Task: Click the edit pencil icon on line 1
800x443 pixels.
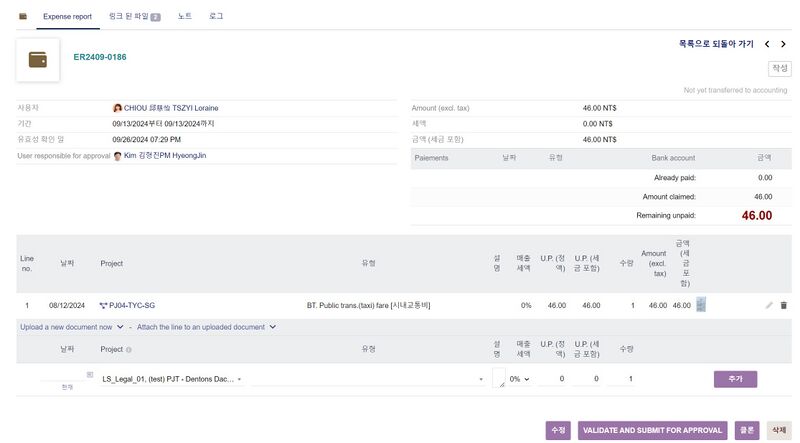Action: [769, 305]
